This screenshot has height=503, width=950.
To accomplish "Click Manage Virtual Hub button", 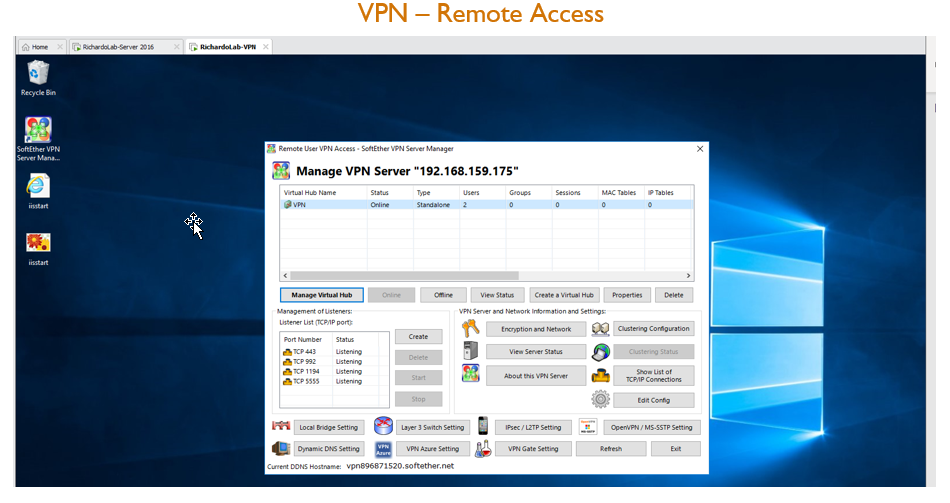I will pos(322,295).
